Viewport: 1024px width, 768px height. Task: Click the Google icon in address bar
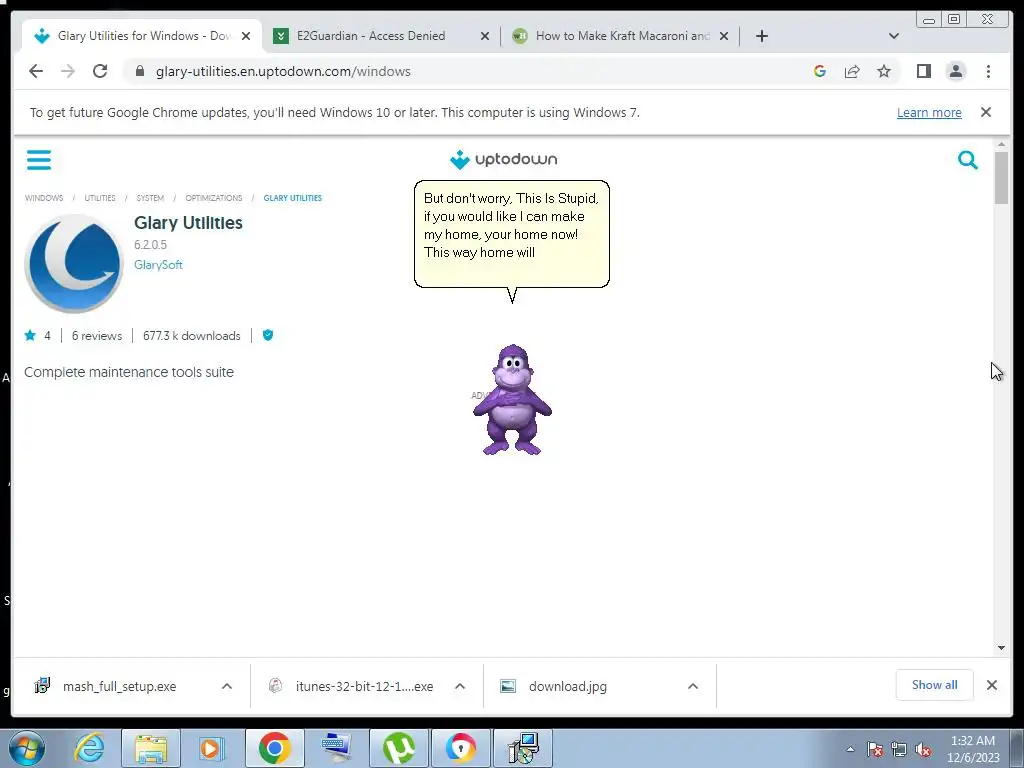click(x=820, y=71)
